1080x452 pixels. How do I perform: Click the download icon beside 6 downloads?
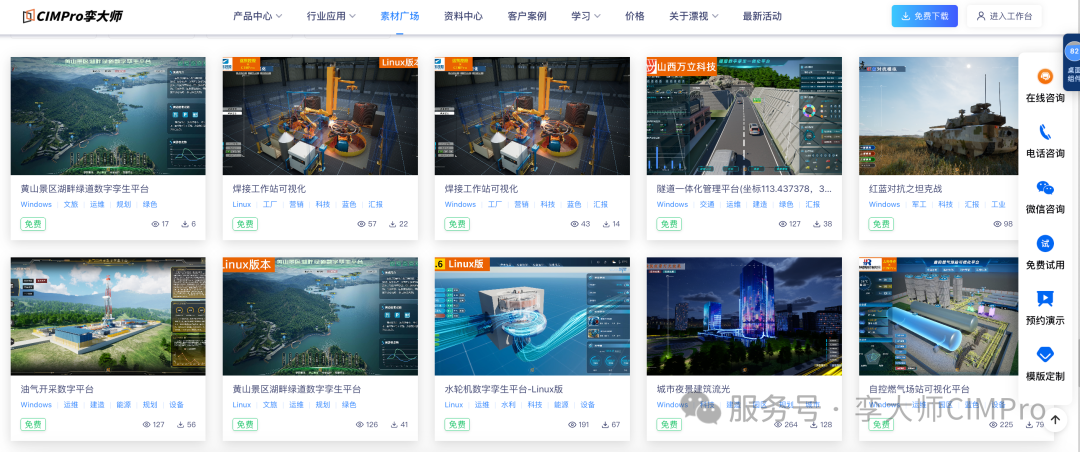pos(185,224)
